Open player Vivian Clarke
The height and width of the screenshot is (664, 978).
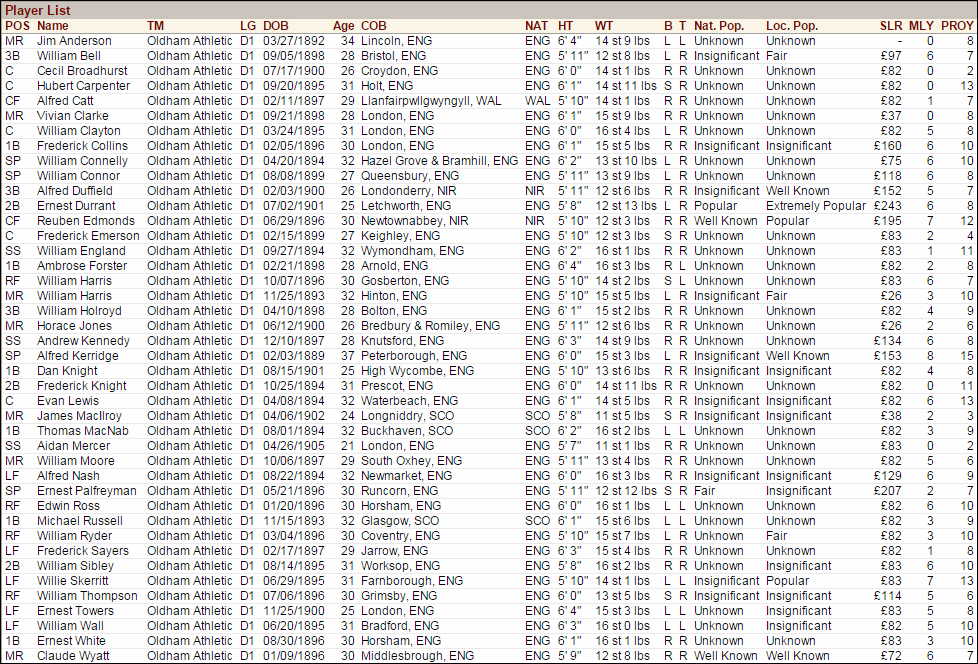click(72, 115)
